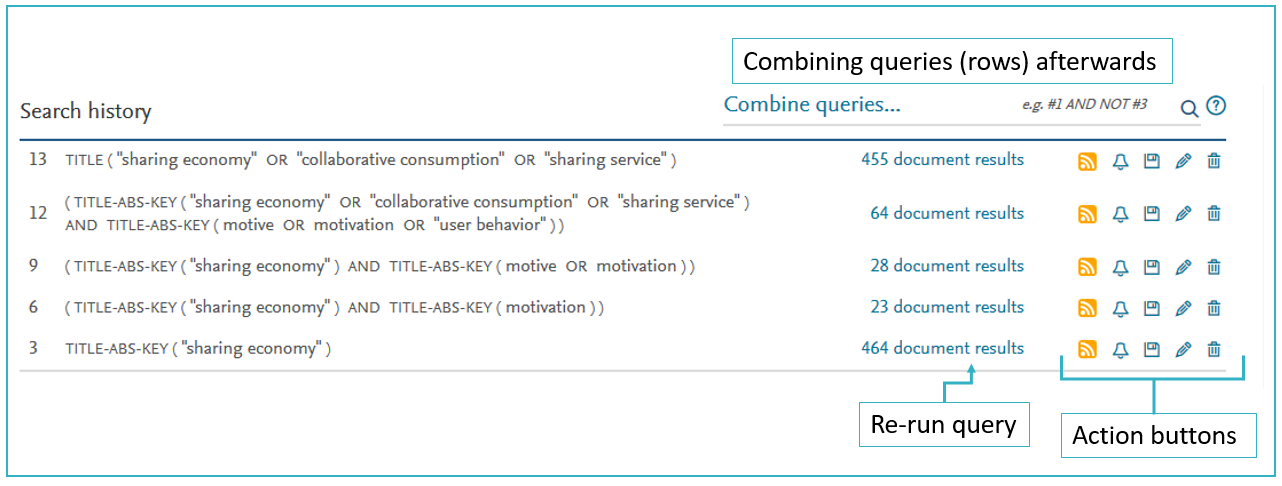The height and width of the screenshot is (486, 1282).
Task: Save query 9 using the disk icon
Action: (x=1152, y=267)
